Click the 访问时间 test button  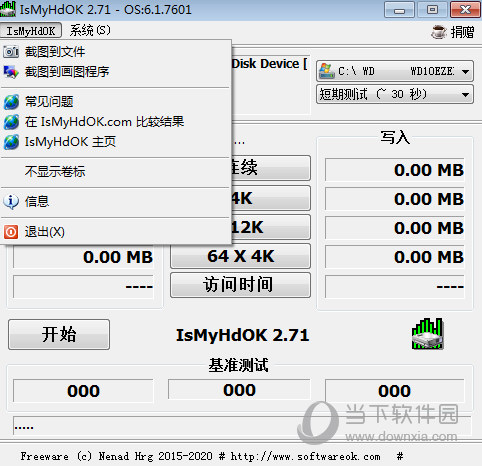pos(240,285)
